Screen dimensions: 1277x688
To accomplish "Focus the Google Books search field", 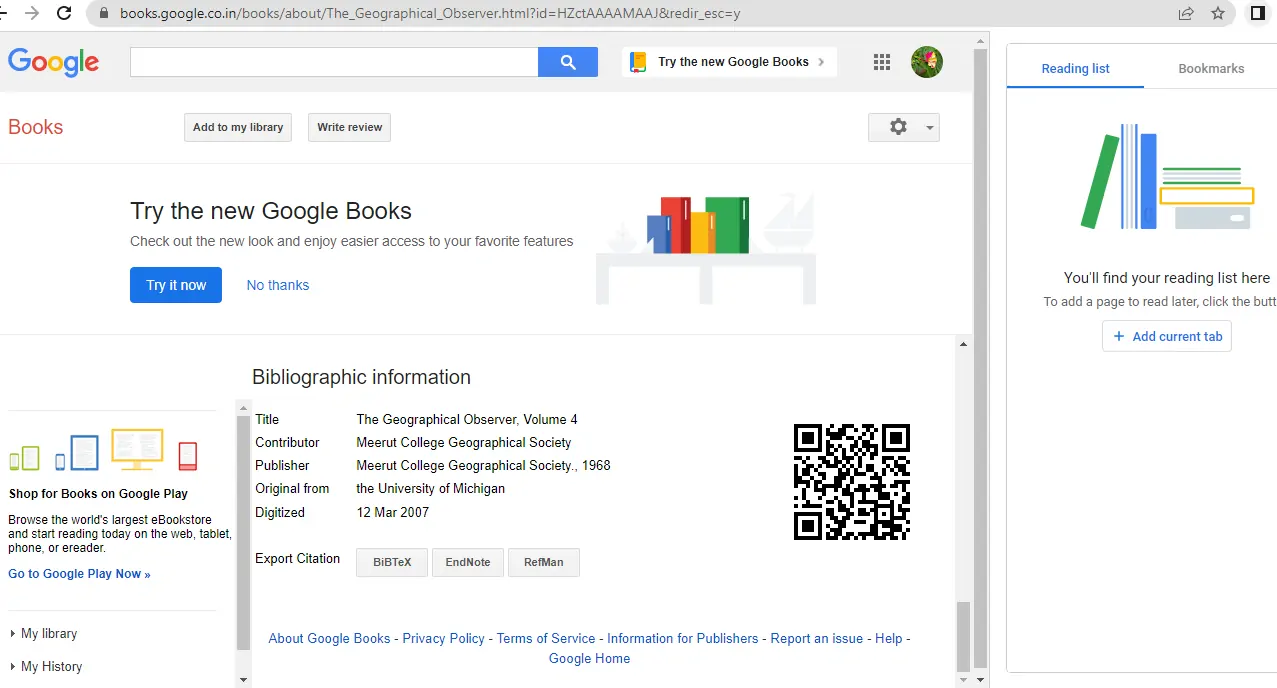I will (x=334, y=62).
